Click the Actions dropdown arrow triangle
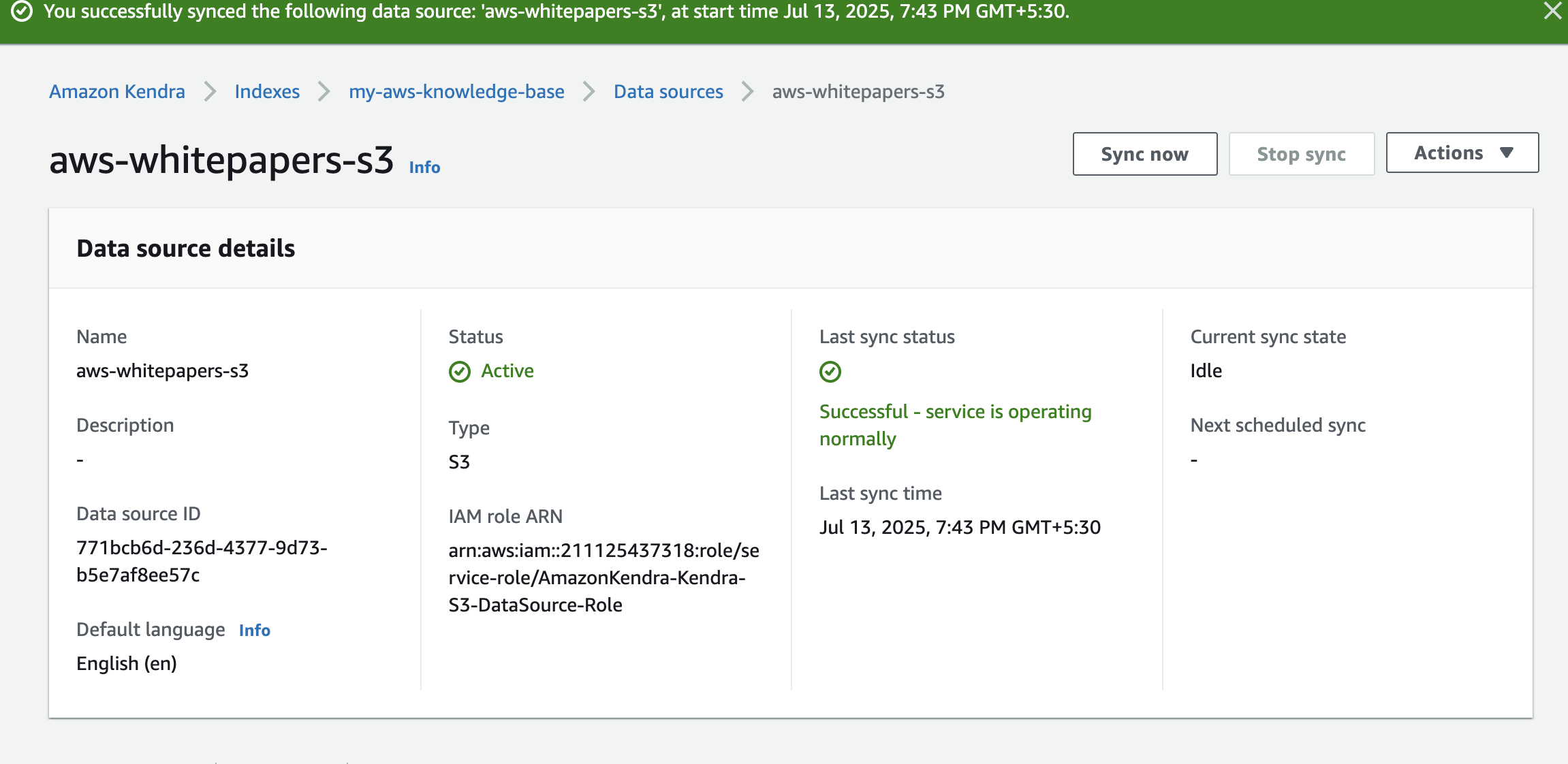1568x764 pixels. pos(1507,153)
